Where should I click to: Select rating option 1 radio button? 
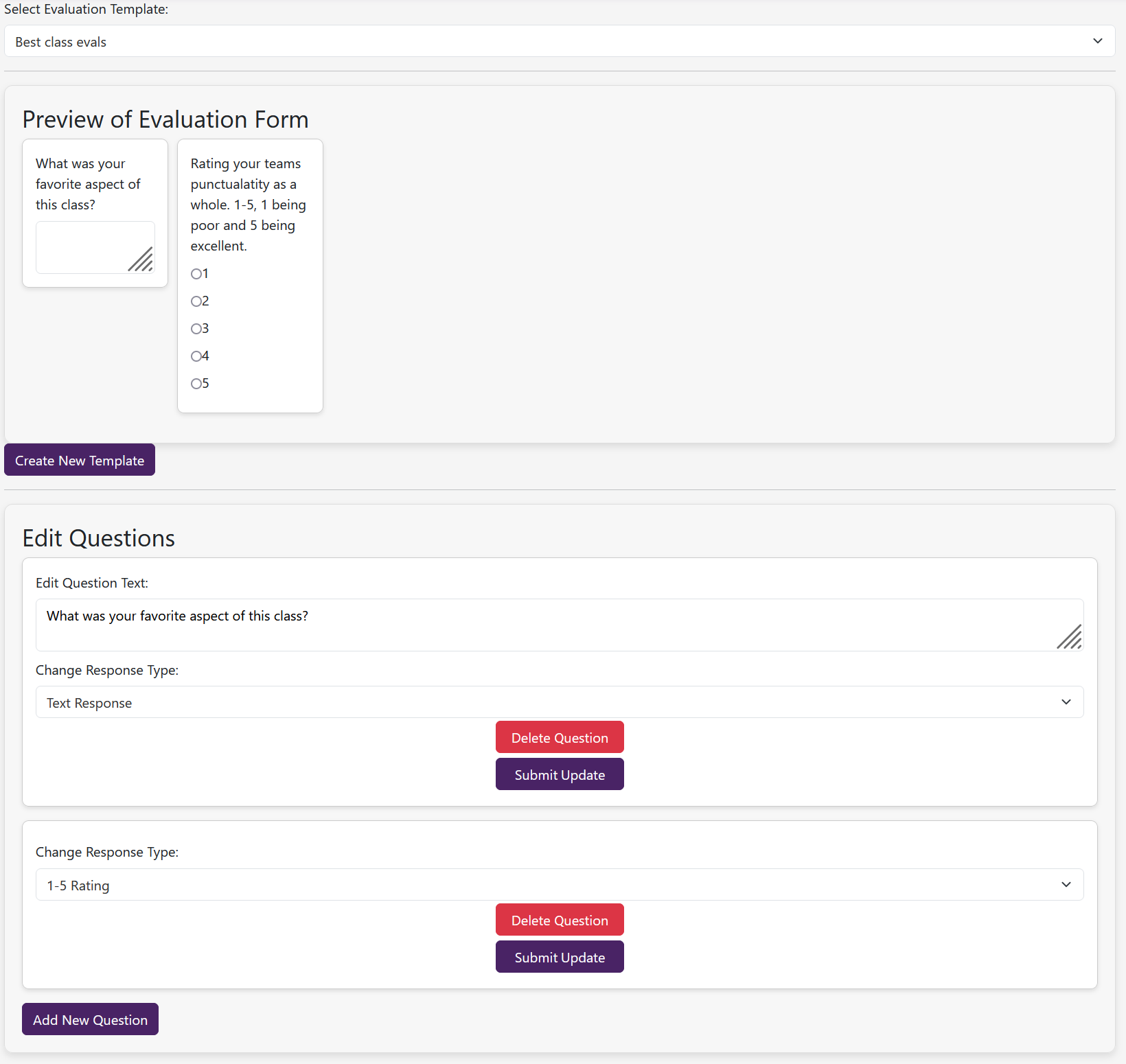click(196, 274)
